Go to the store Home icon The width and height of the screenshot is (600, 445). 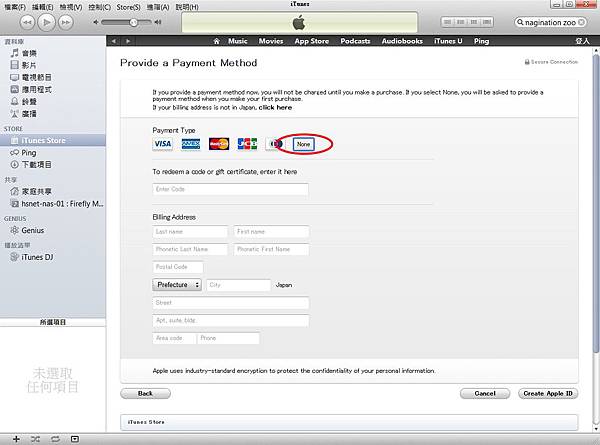coord(217,41)
